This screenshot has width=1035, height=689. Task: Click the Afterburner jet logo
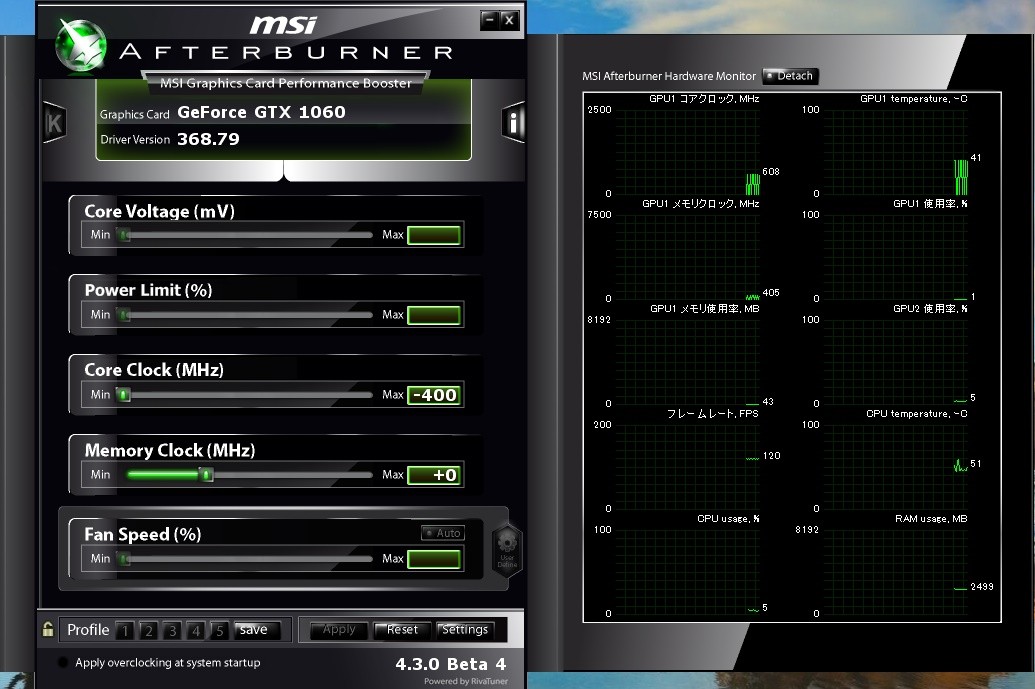click(x=81, y=45)
